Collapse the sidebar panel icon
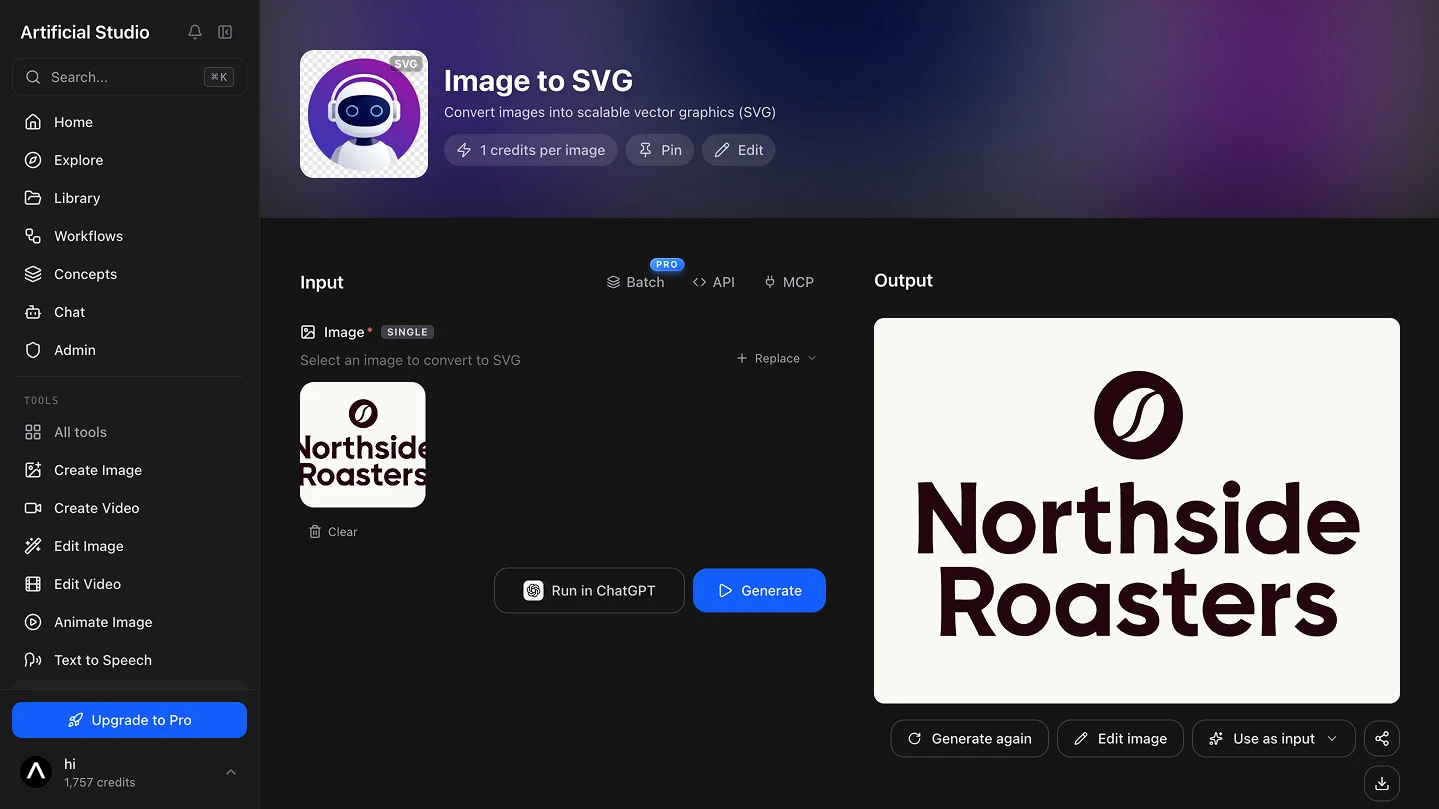The image size is (1439, 809). 225,32
